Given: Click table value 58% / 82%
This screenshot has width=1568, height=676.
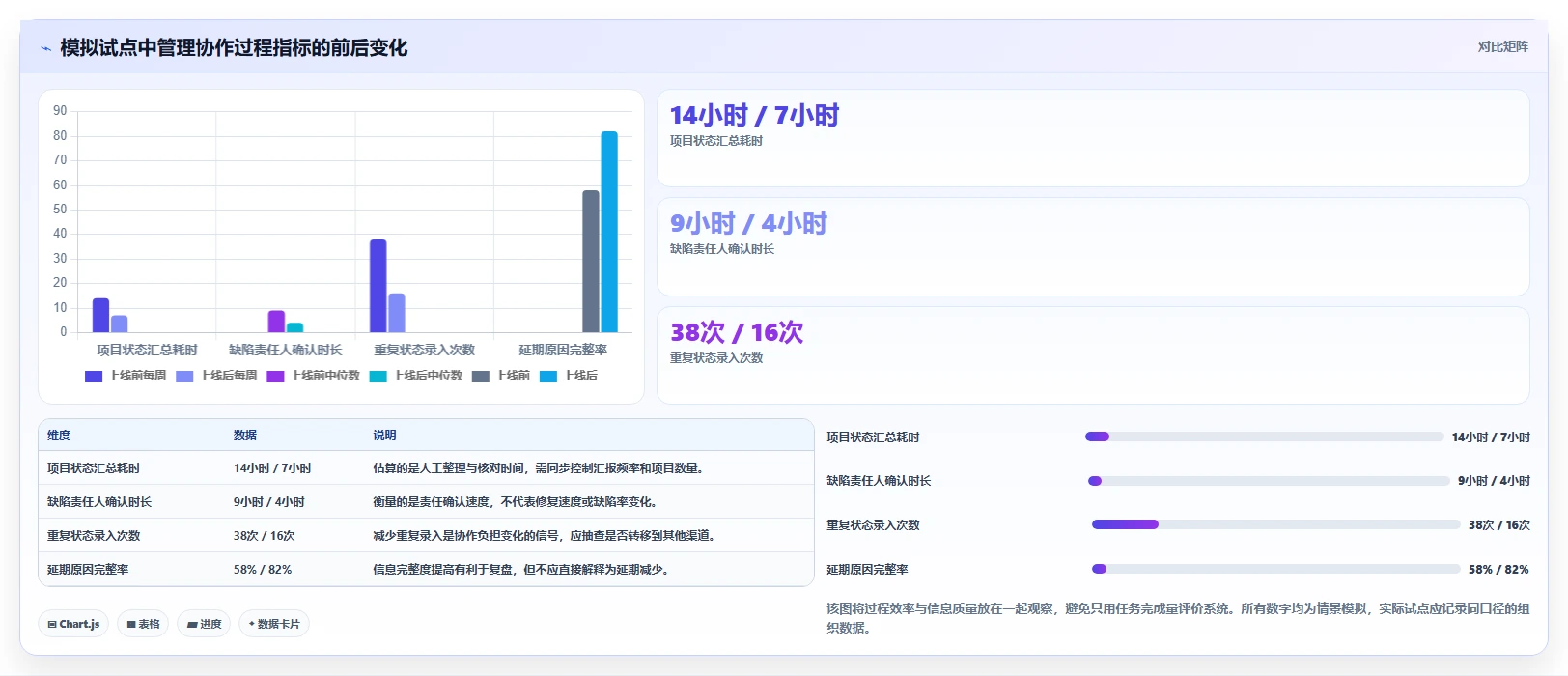Looking at the screenshot, I should click(x=263, y=570).
